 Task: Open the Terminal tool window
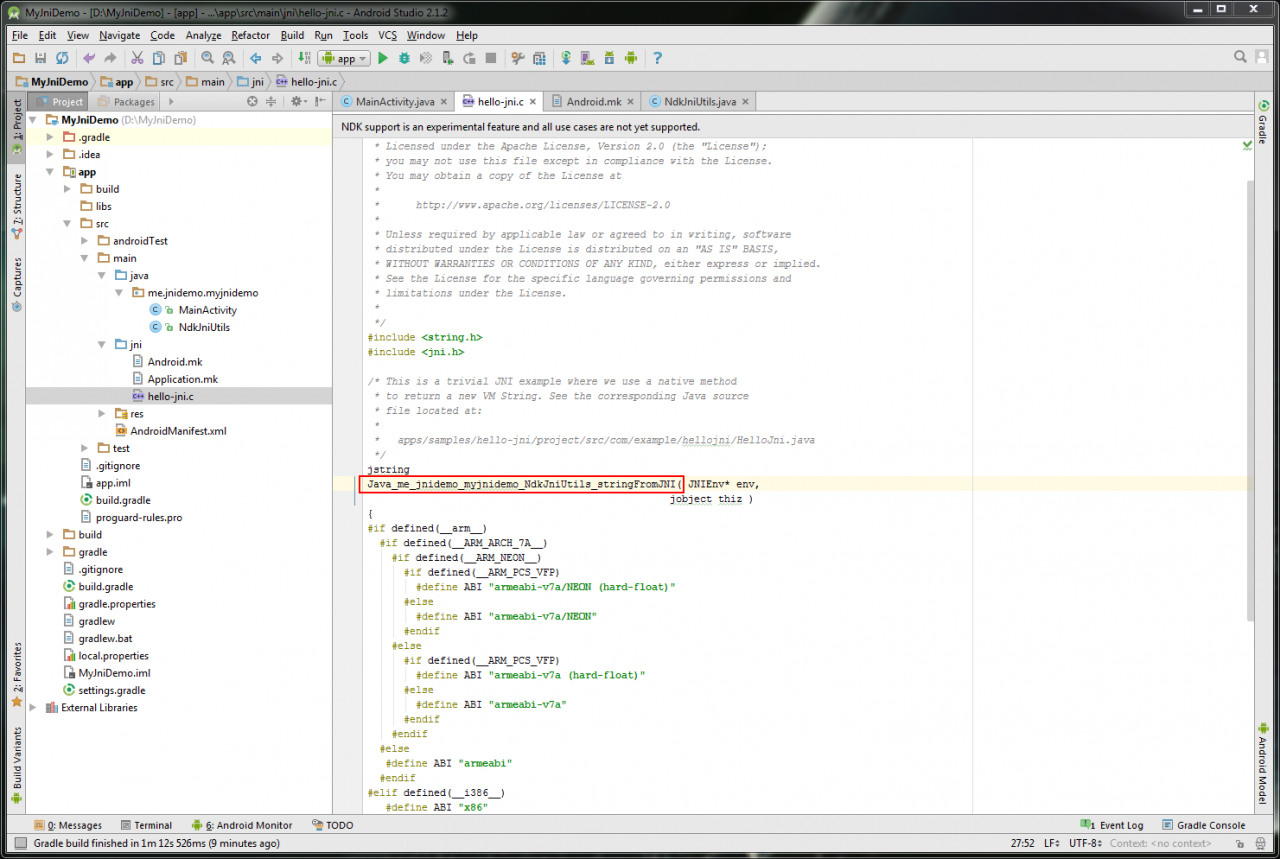click(x=146, y=825)
